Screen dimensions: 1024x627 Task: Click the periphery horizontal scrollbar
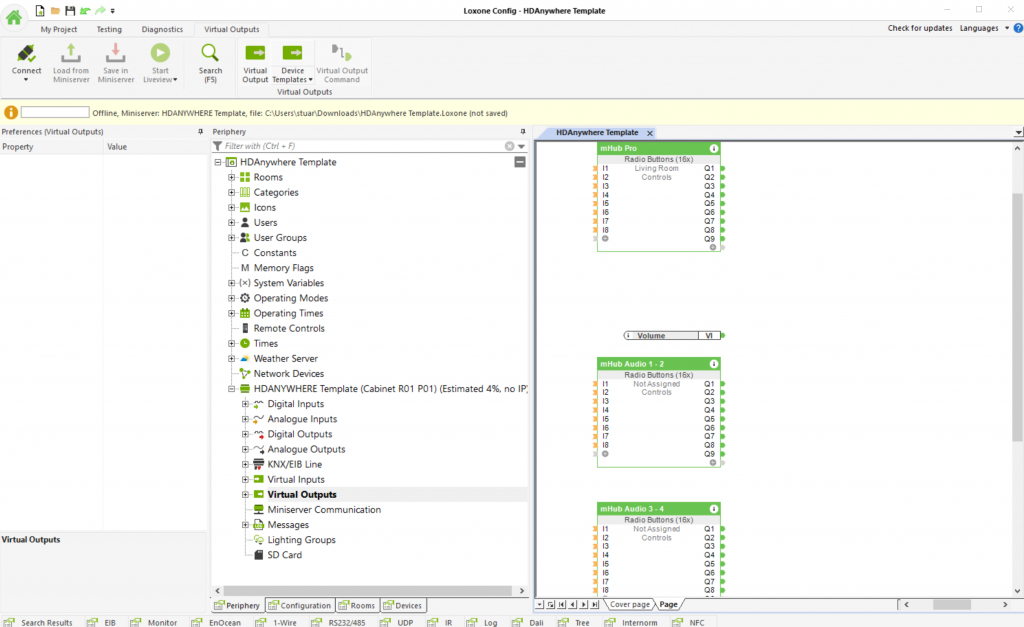(x=368, y=590)
